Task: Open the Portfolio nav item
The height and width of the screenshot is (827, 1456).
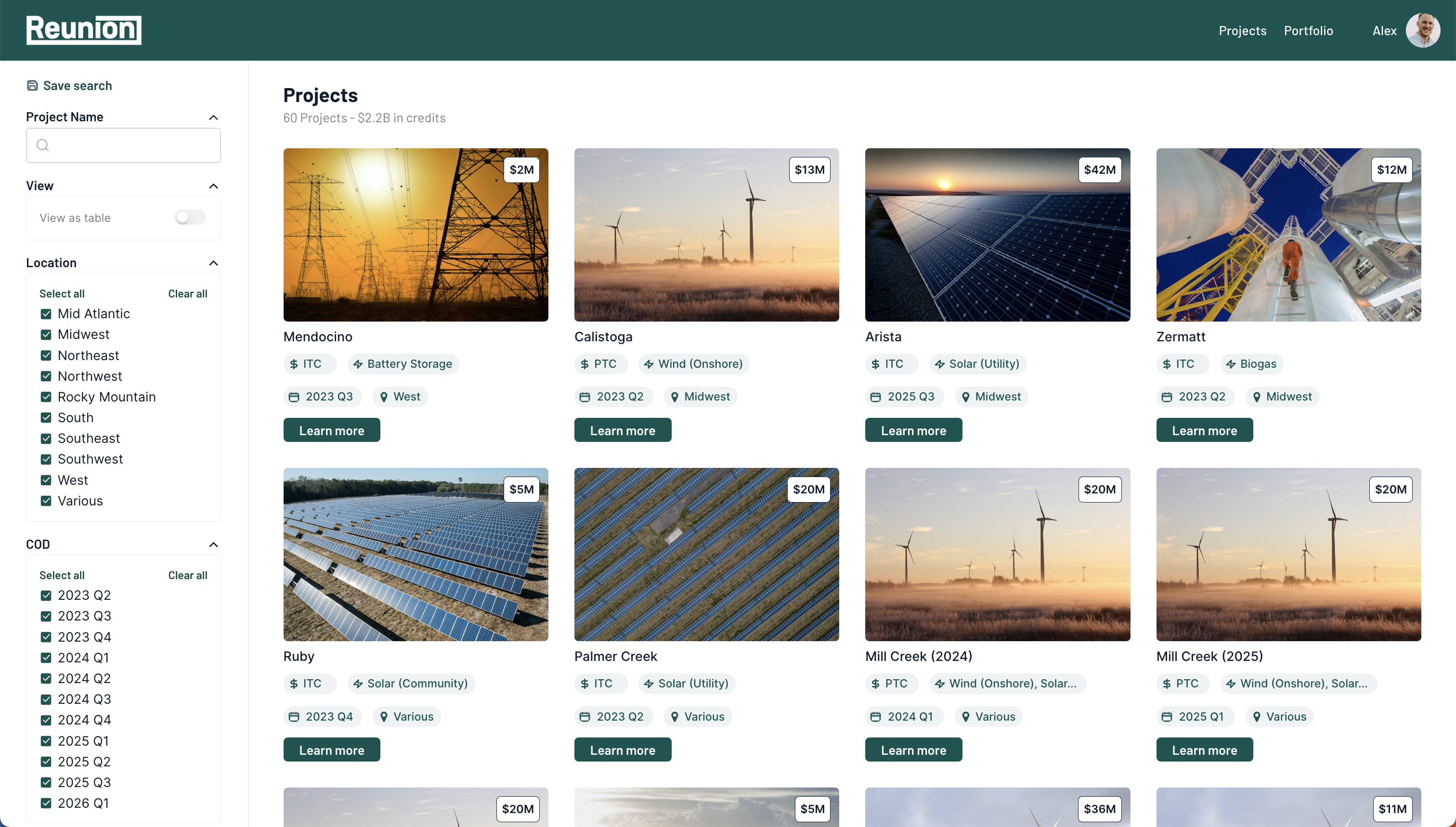Action: (1308, 31)
